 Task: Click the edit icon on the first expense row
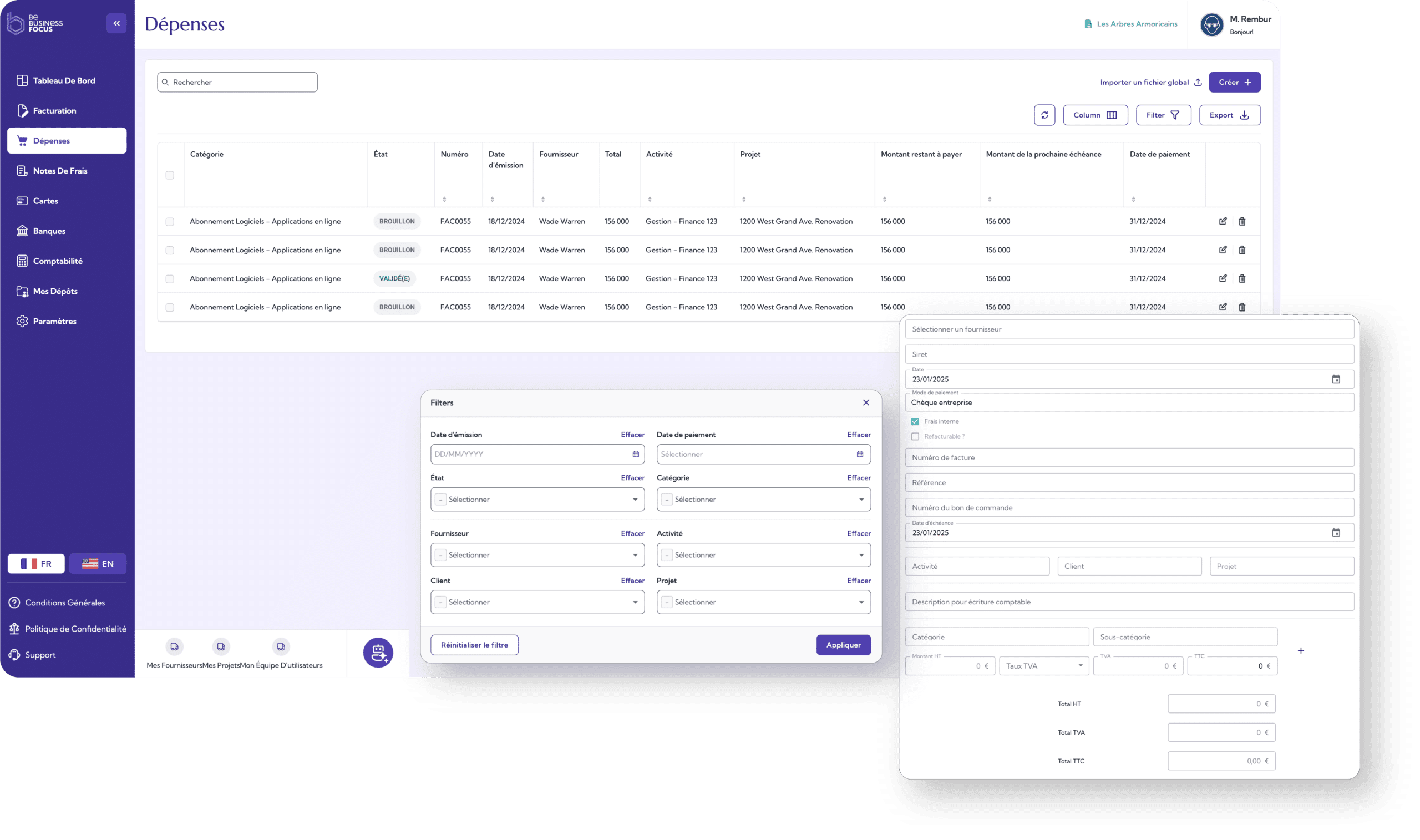1223,221
